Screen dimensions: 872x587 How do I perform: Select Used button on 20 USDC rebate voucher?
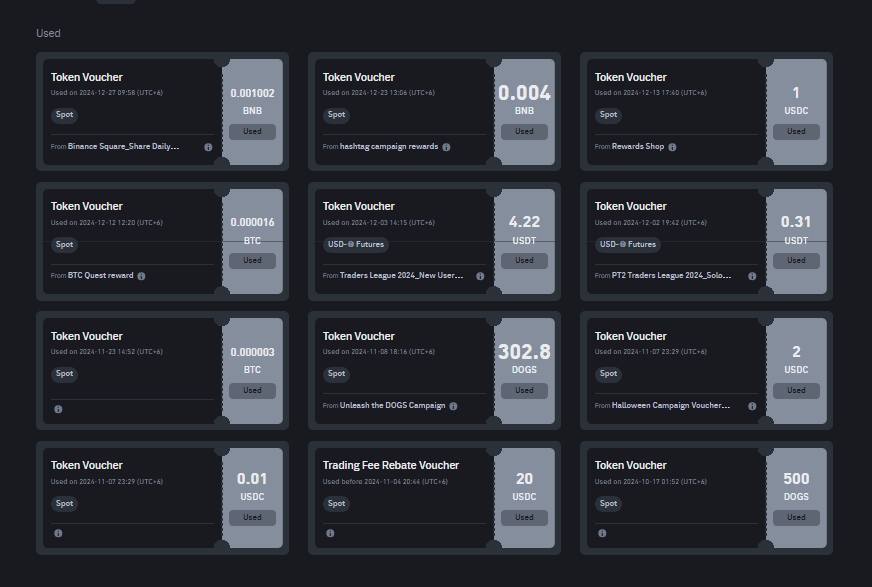524,518
